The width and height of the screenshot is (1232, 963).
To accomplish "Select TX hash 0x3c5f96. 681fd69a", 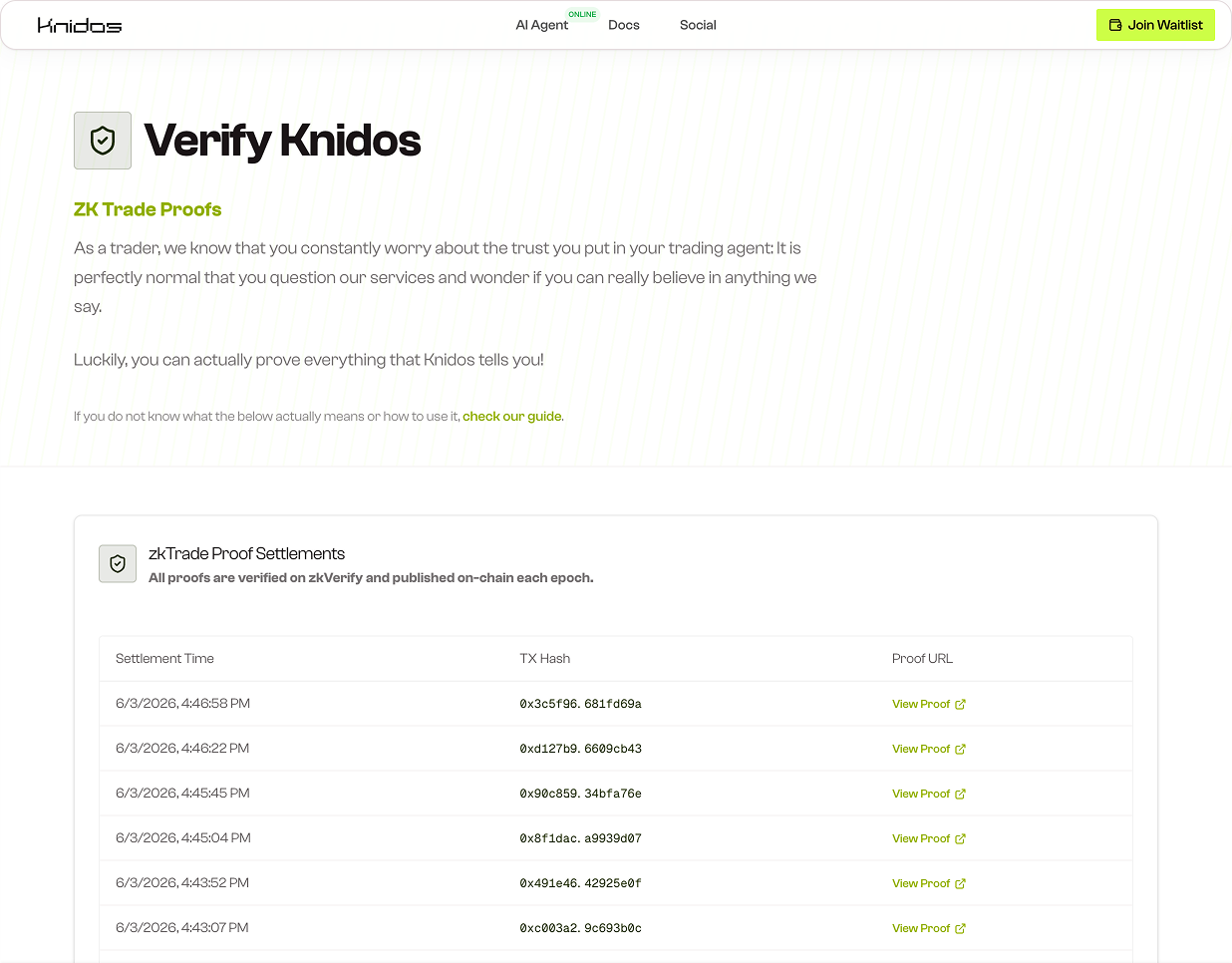I will [x=580, y=704].
